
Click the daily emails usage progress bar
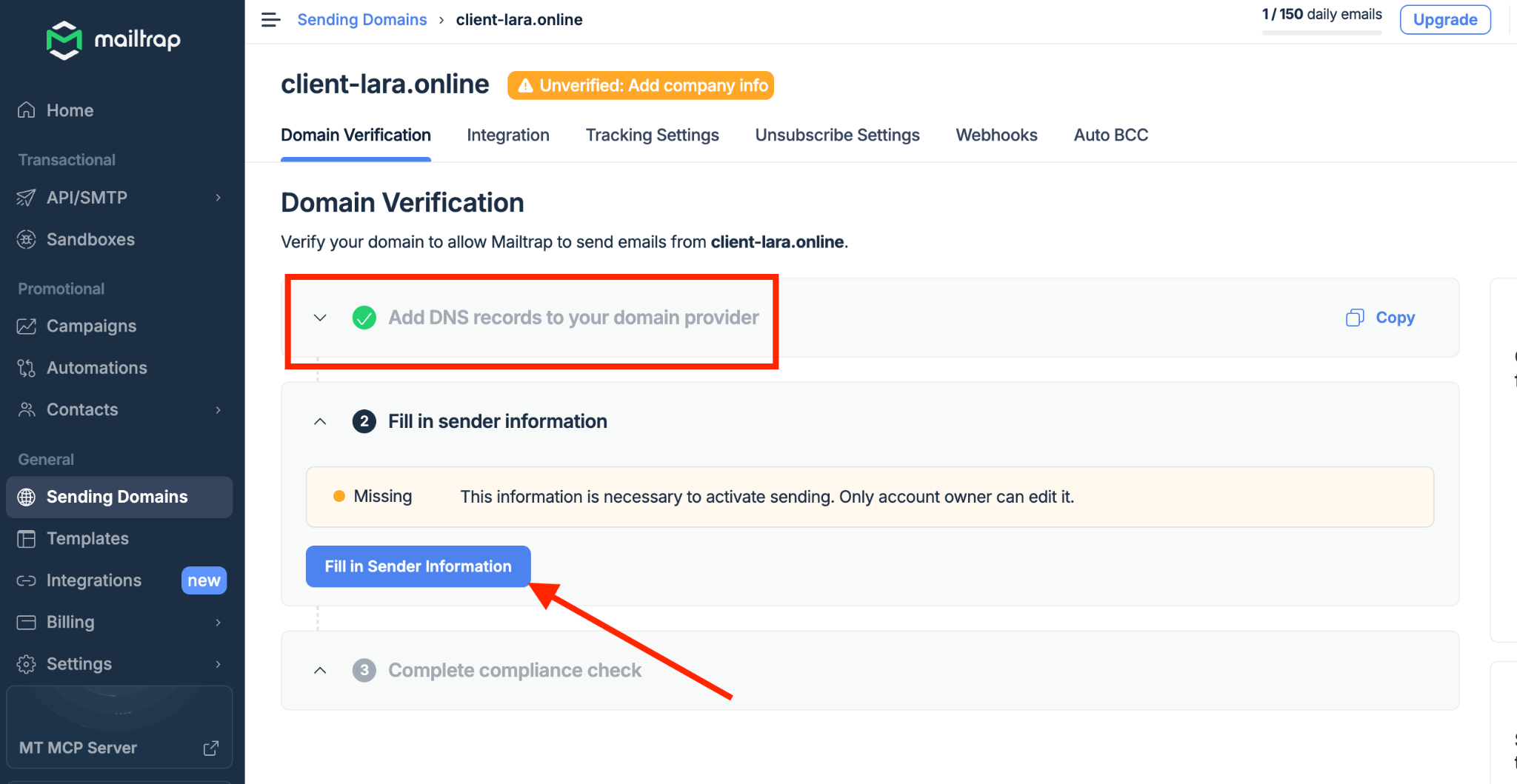pos(1321,33)
